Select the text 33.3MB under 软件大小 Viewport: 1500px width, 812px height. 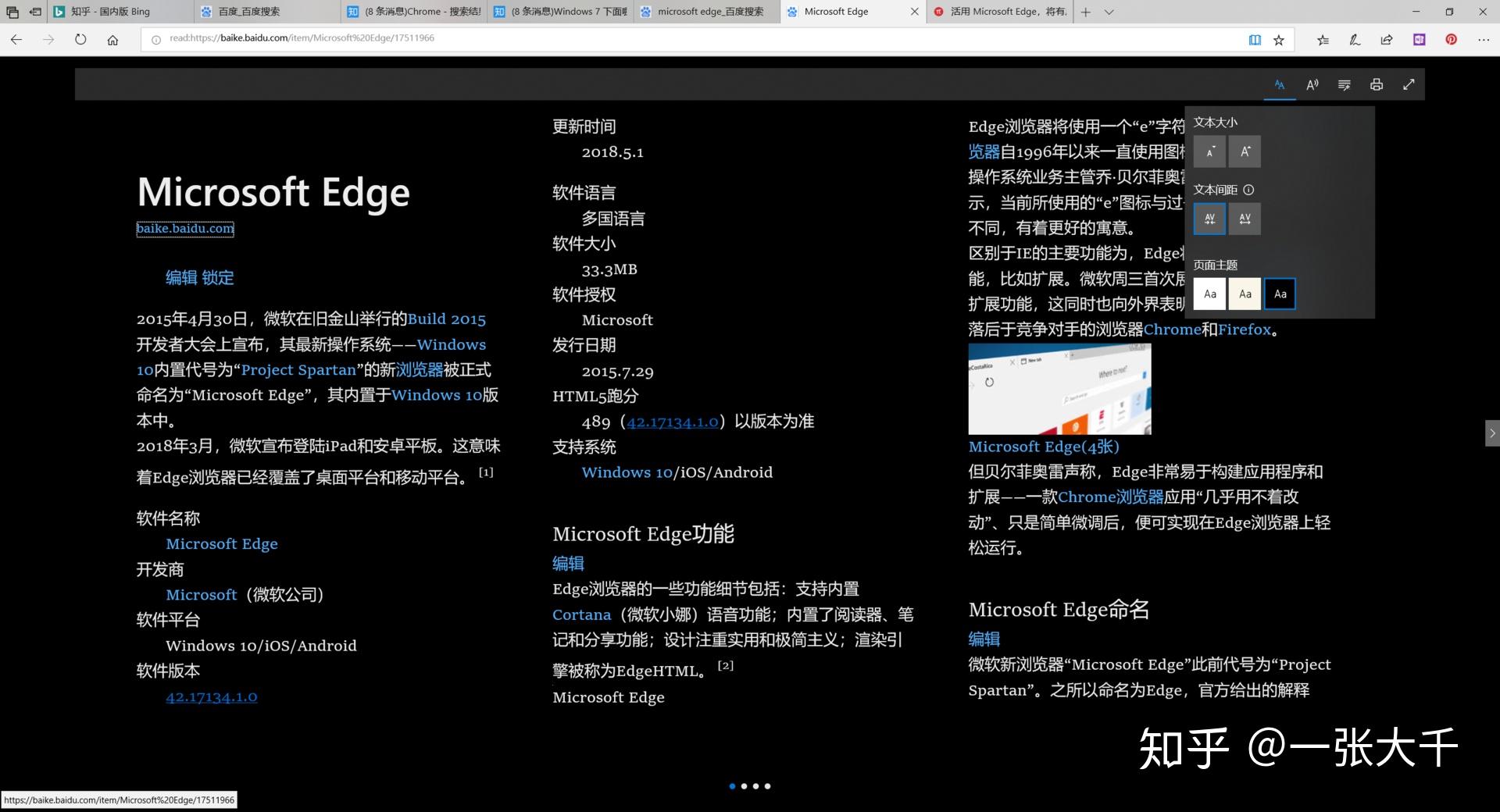tap(609, 269)
